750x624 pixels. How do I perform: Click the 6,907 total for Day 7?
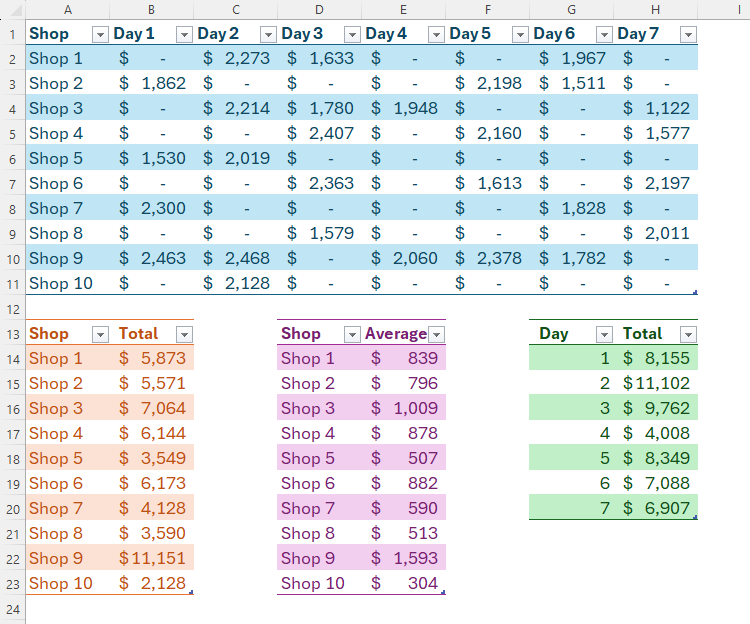[x=655, y=508]
